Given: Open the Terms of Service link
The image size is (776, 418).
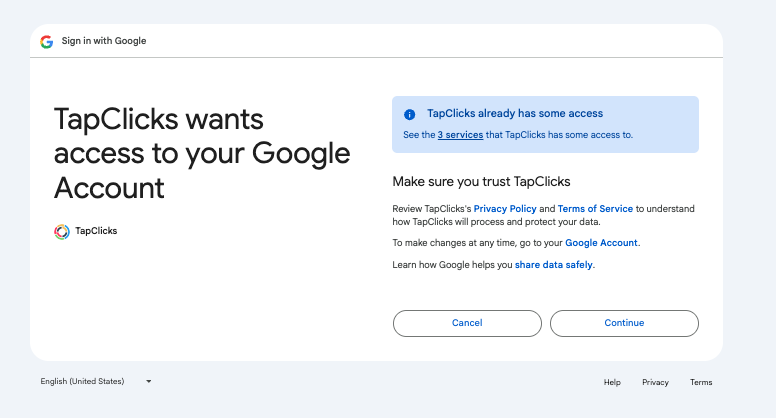Looking at the screenshot, I should [x=595, y=209].
